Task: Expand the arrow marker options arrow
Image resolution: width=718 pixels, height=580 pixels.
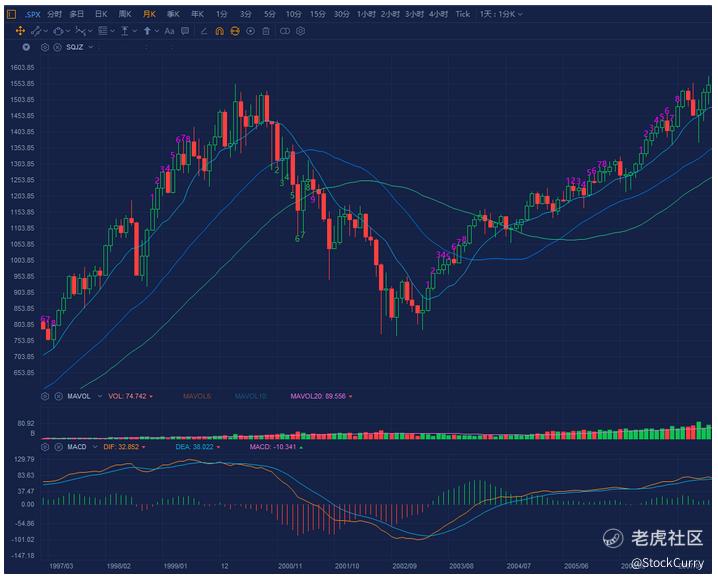Action: click(x=157, y=31)
